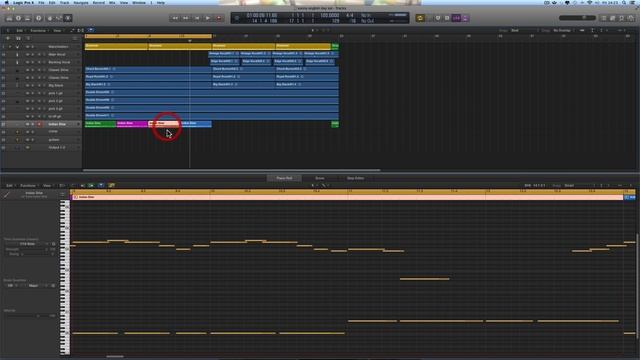Viewport: 640px width, 360px height.
Task: Select the green Indian Sitar region
Action: 100,124
